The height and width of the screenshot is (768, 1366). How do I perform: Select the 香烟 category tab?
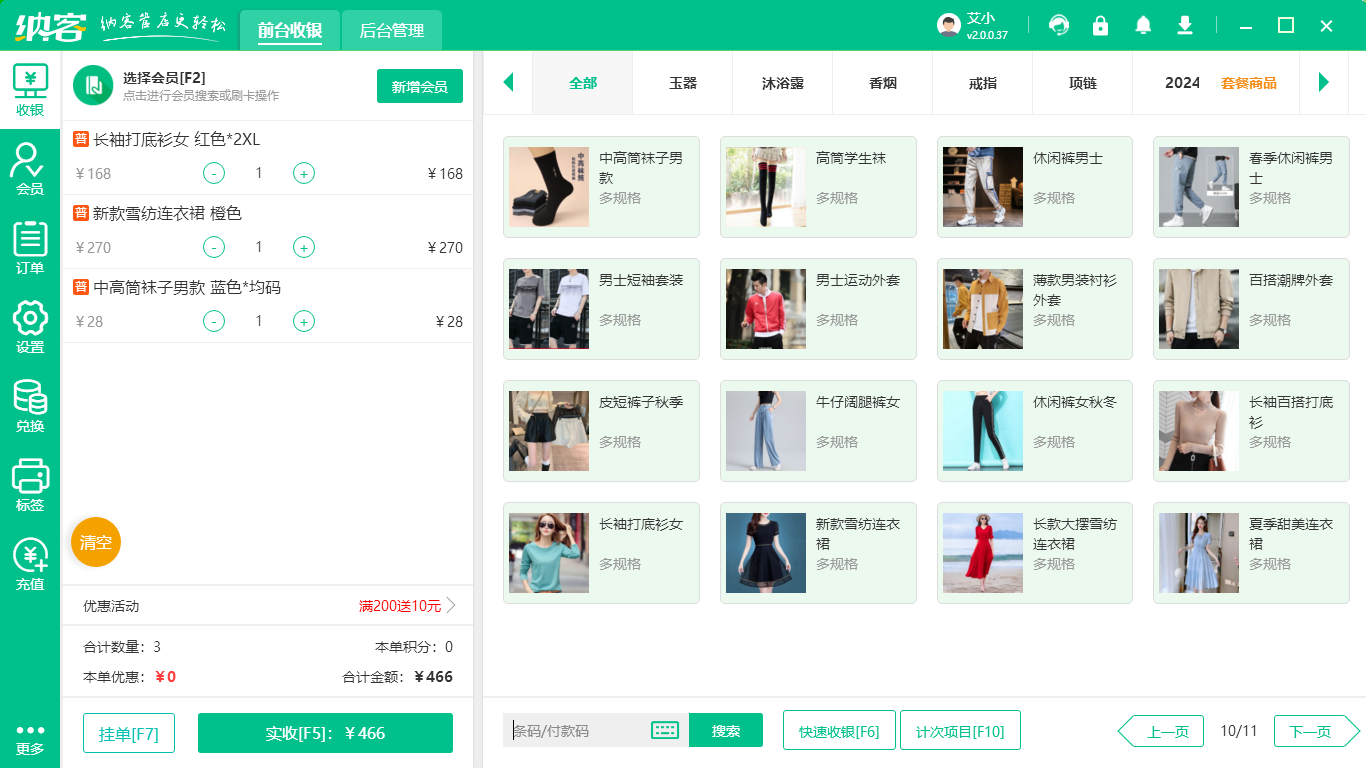point(882,83)
